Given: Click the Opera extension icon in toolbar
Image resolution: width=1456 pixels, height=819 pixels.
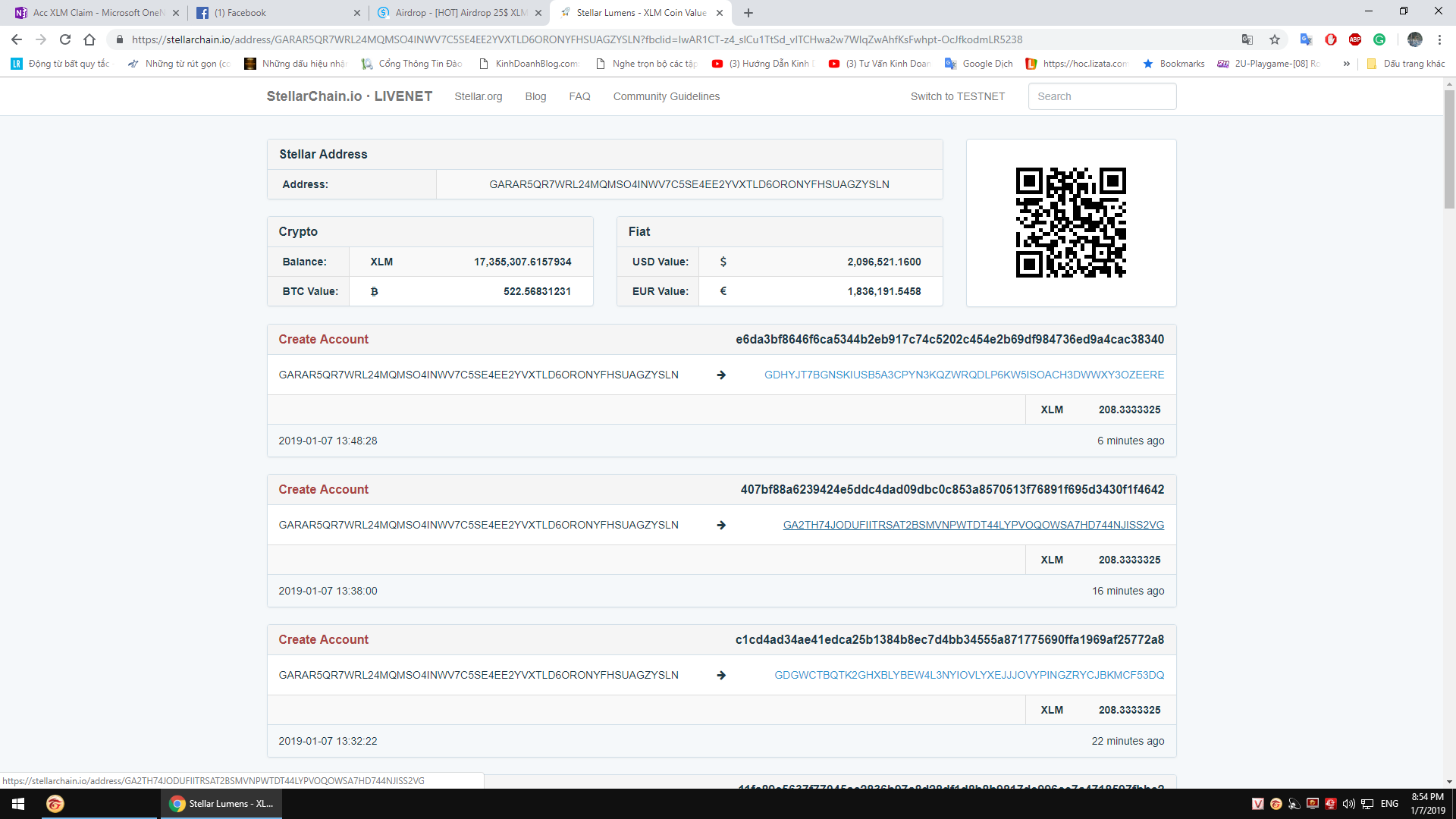Looking at the screenshot, I should pos(1331,39).
